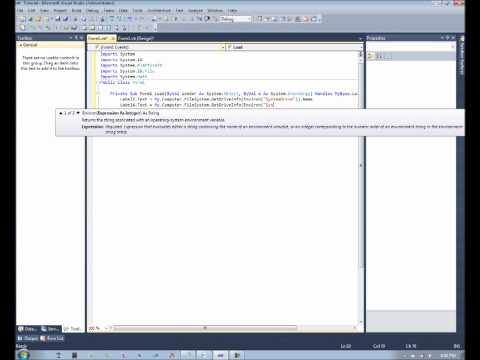The width and height of the screenshot is (480, 360).
Task: Toggle auto-hide pin on Properties panel
Action: pos(448,38)
